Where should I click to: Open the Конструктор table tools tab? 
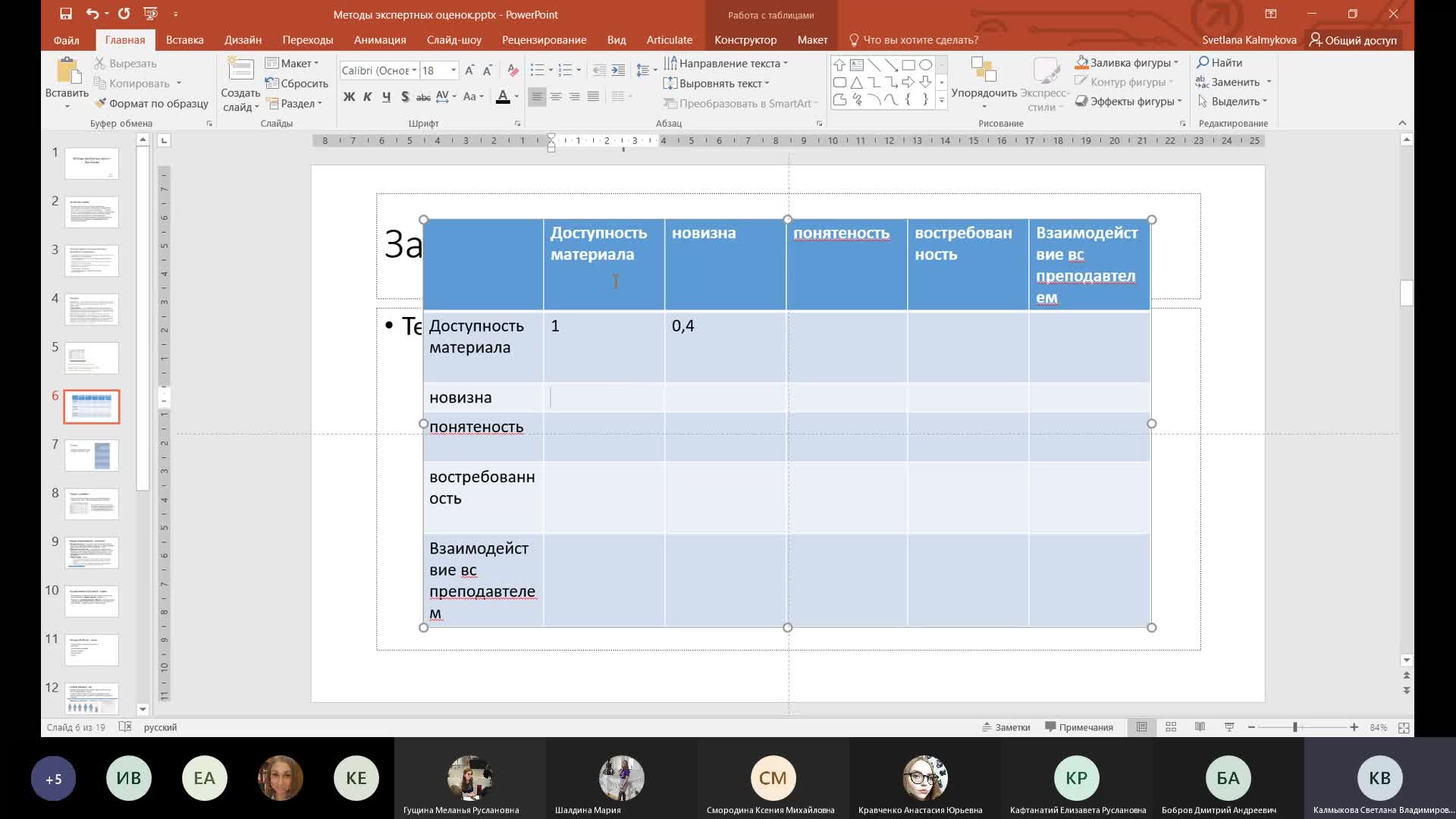coord(745,39)
